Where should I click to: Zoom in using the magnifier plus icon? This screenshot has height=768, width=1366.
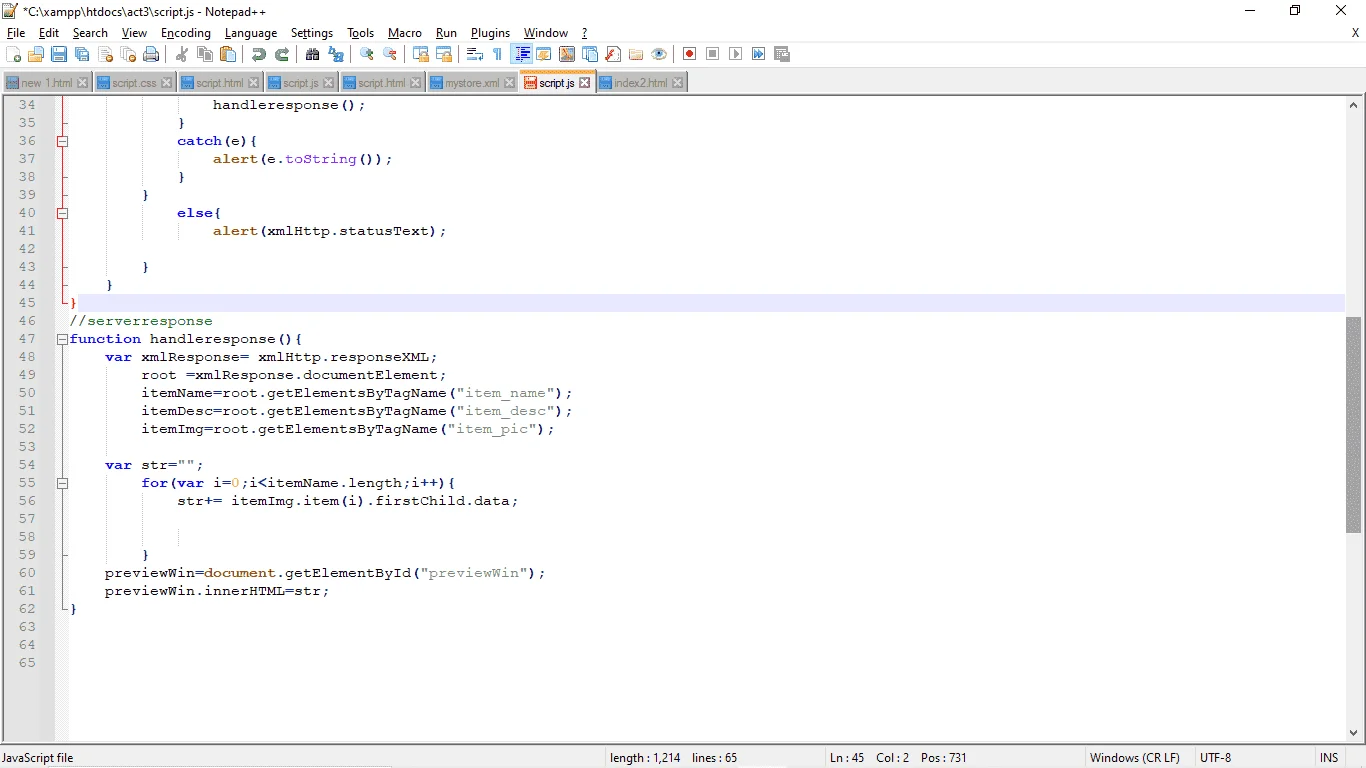click(367, 54)
